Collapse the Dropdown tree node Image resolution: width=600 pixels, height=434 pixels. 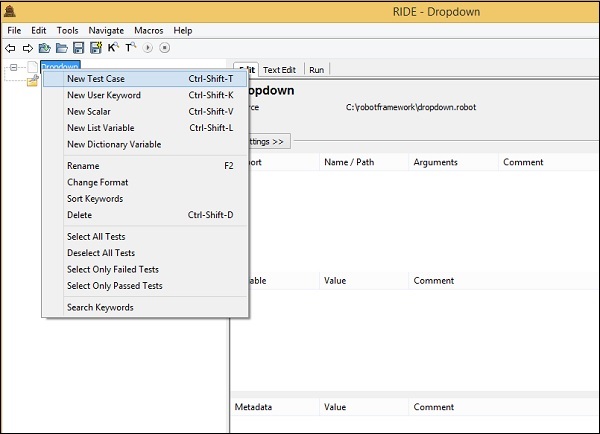(x=13, y=67)
